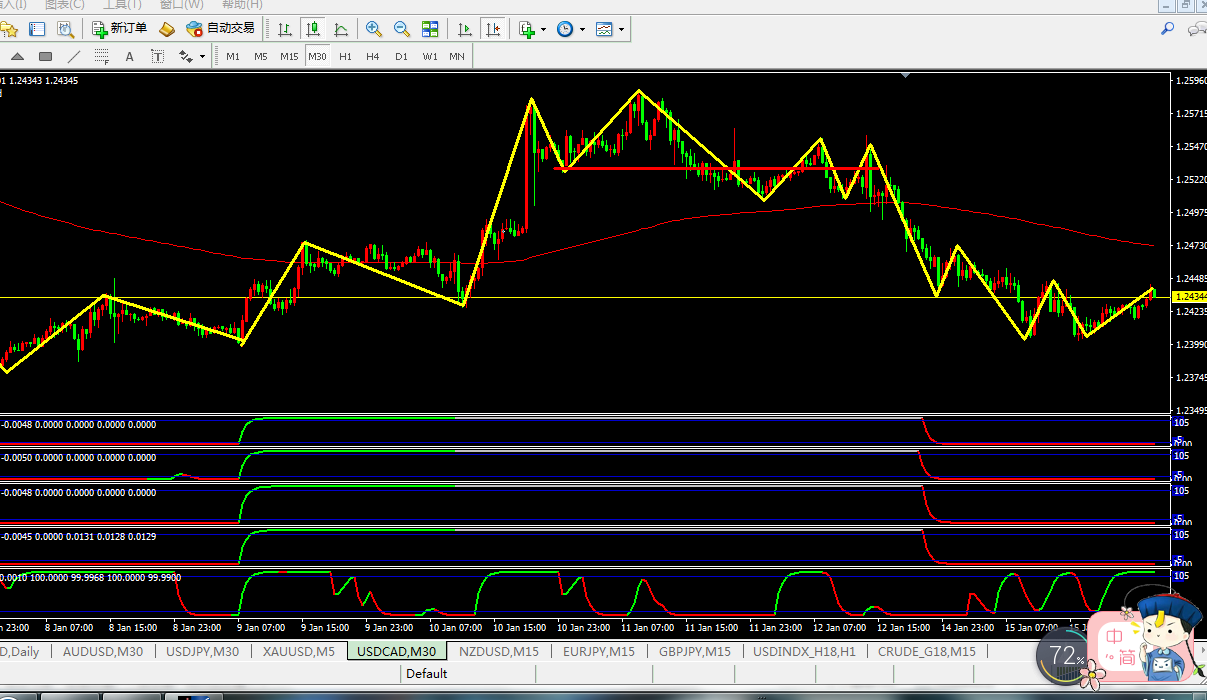The width and height of the screenshot is (1207, 700).
Task: Select the trendline drawing tool
Action: (x=73, y=56)
